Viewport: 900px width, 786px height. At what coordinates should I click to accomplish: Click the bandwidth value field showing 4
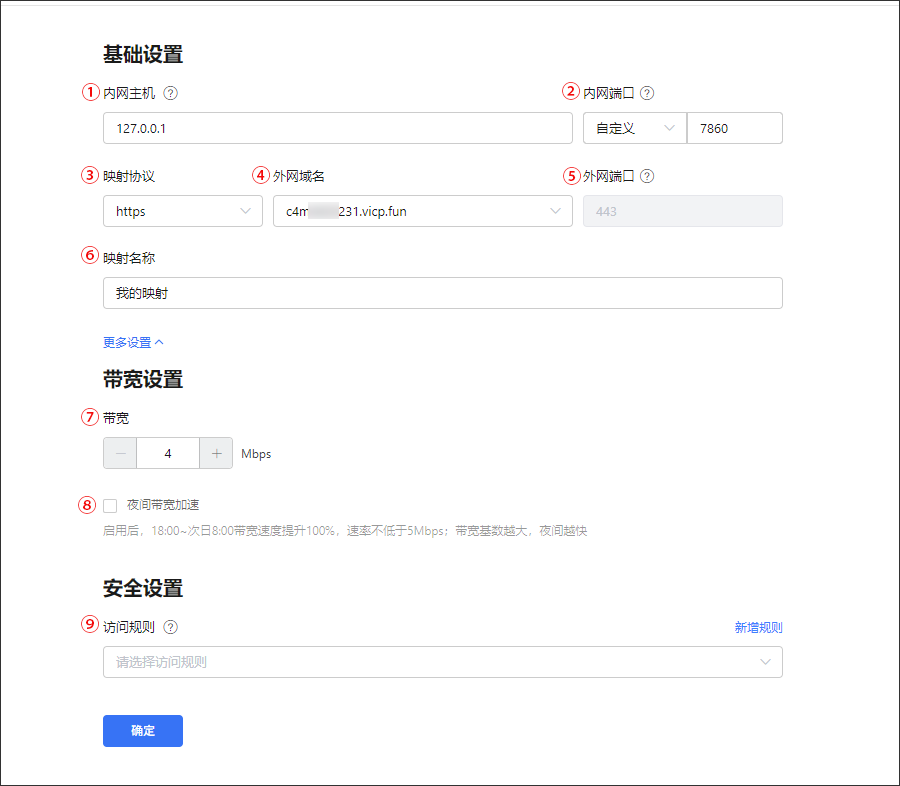click(168, 453)
